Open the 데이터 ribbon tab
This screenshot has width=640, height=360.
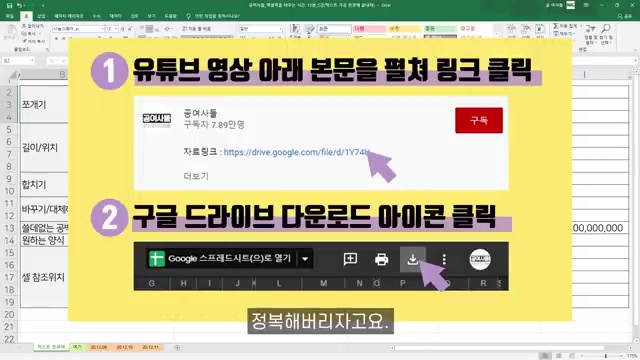point(116,16)
